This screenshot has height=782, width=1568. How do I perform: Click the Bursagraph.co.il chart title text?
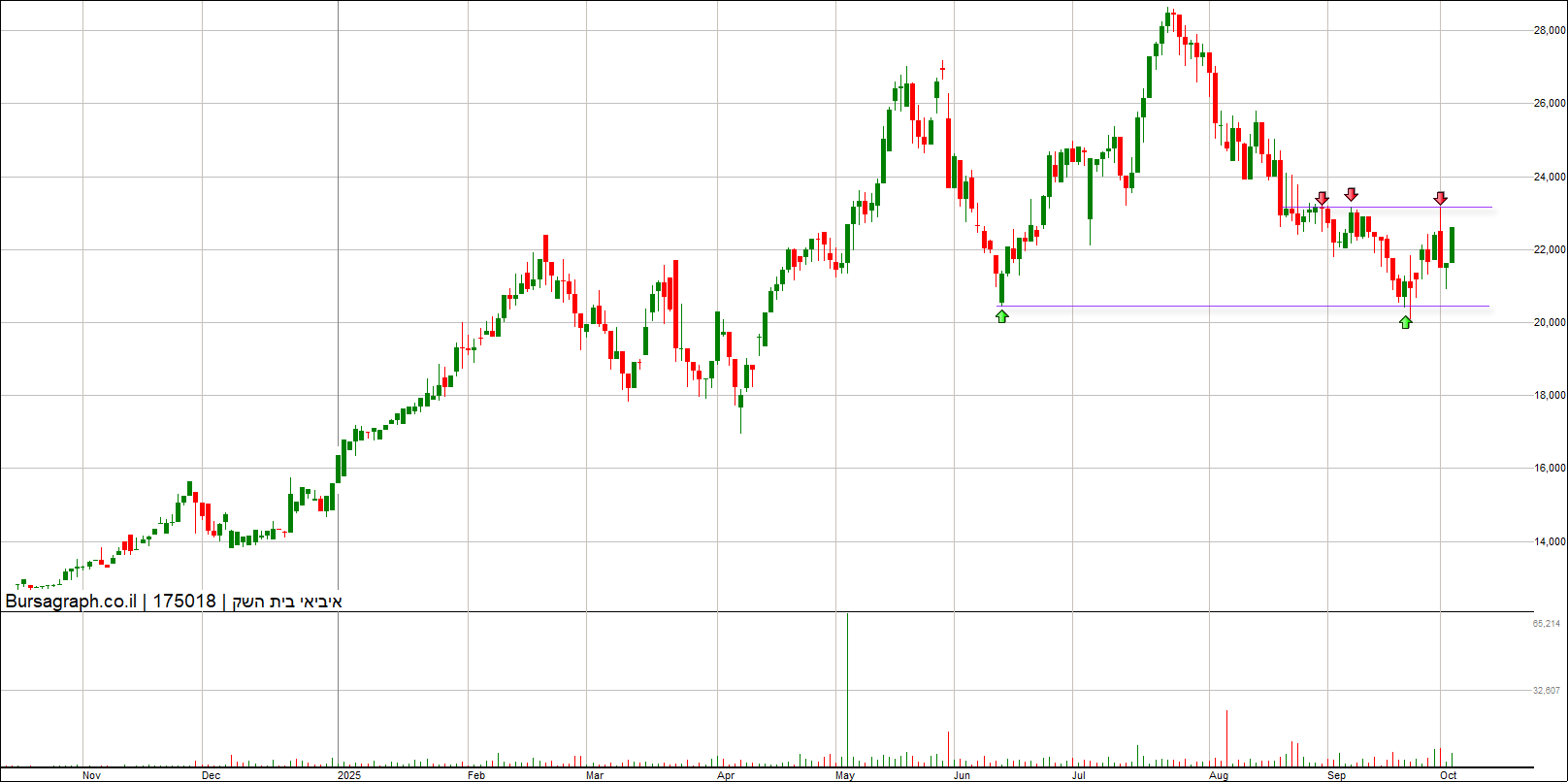pyautogui.click(x=174, y=602)
